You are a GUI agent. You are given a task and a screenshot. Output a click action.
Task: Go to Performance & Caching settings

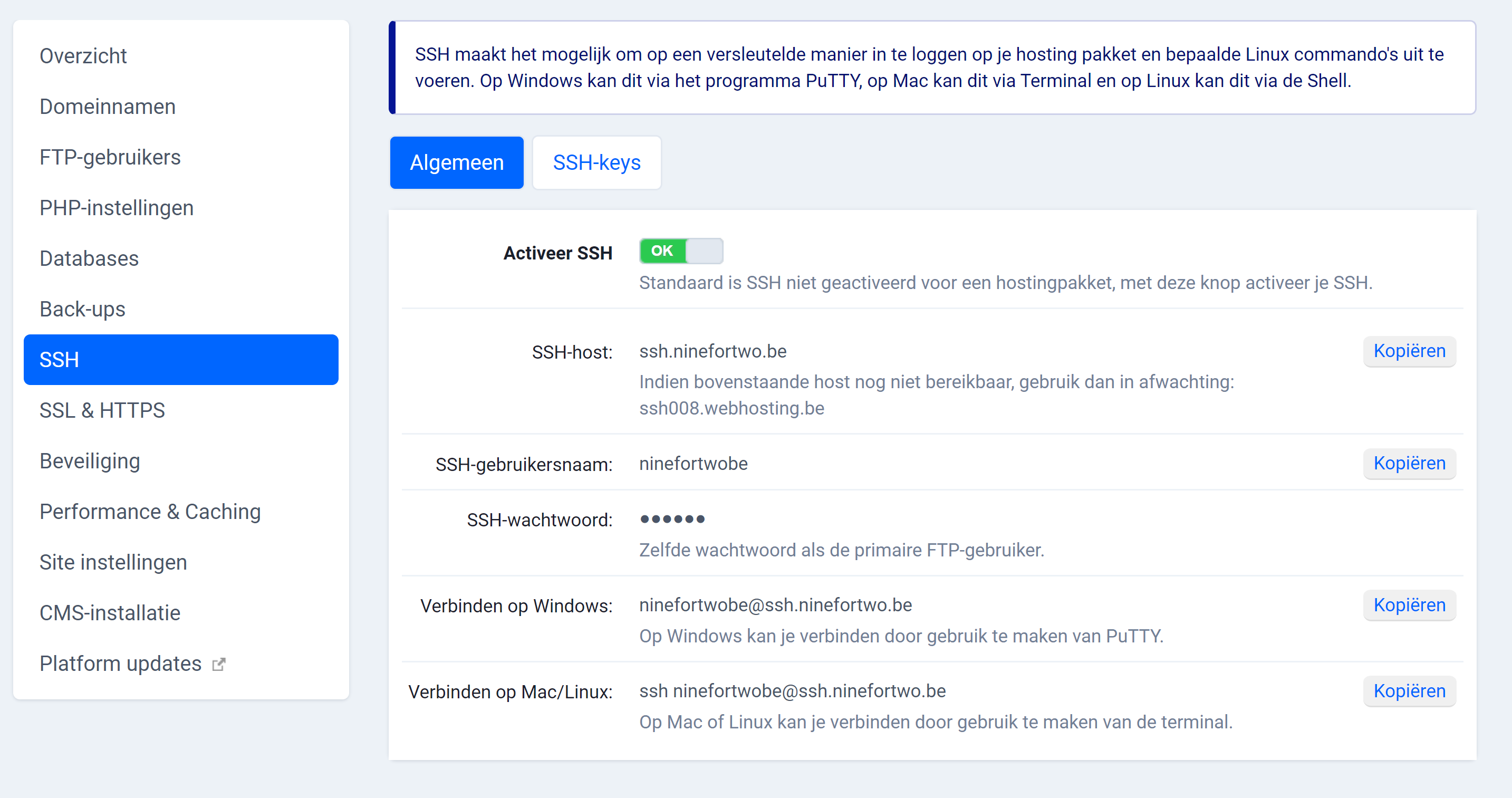[150, 512]
